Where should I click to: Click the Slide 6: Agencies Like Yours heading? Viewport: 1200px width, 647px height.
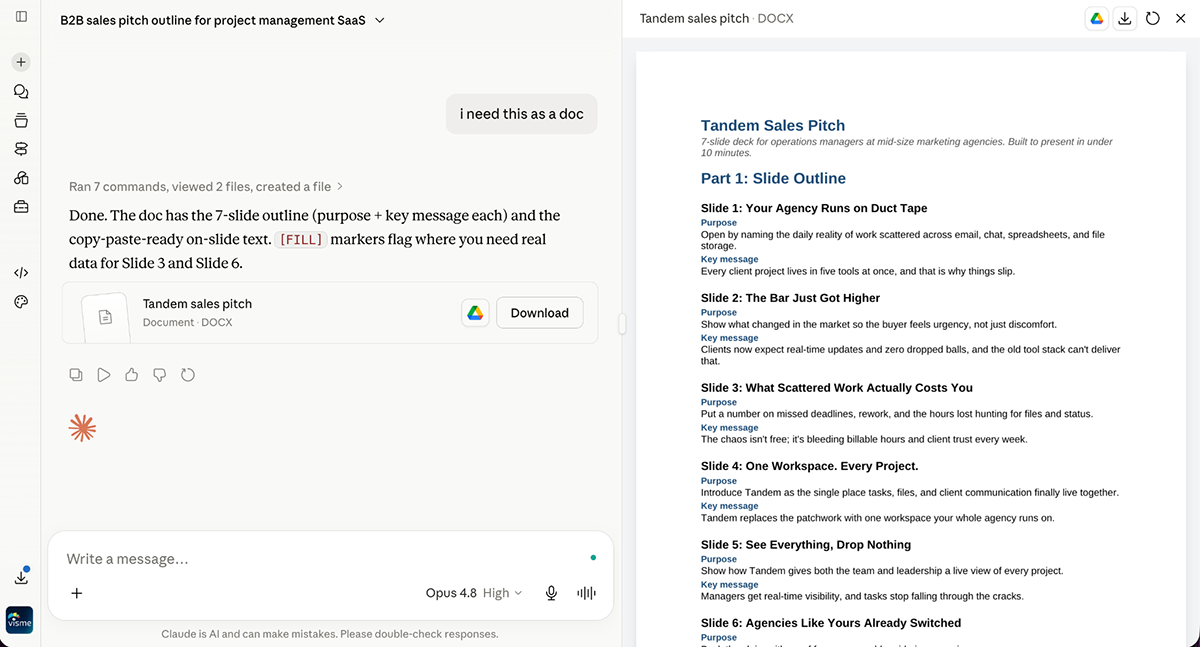[831, 623]
